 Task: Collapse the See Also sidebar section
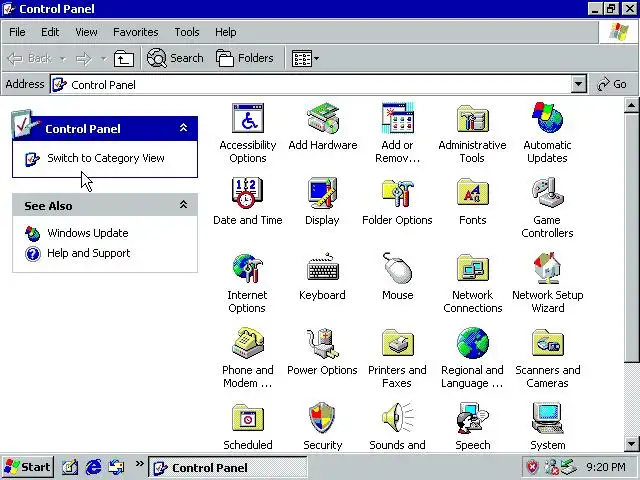[x=184, y=204]
